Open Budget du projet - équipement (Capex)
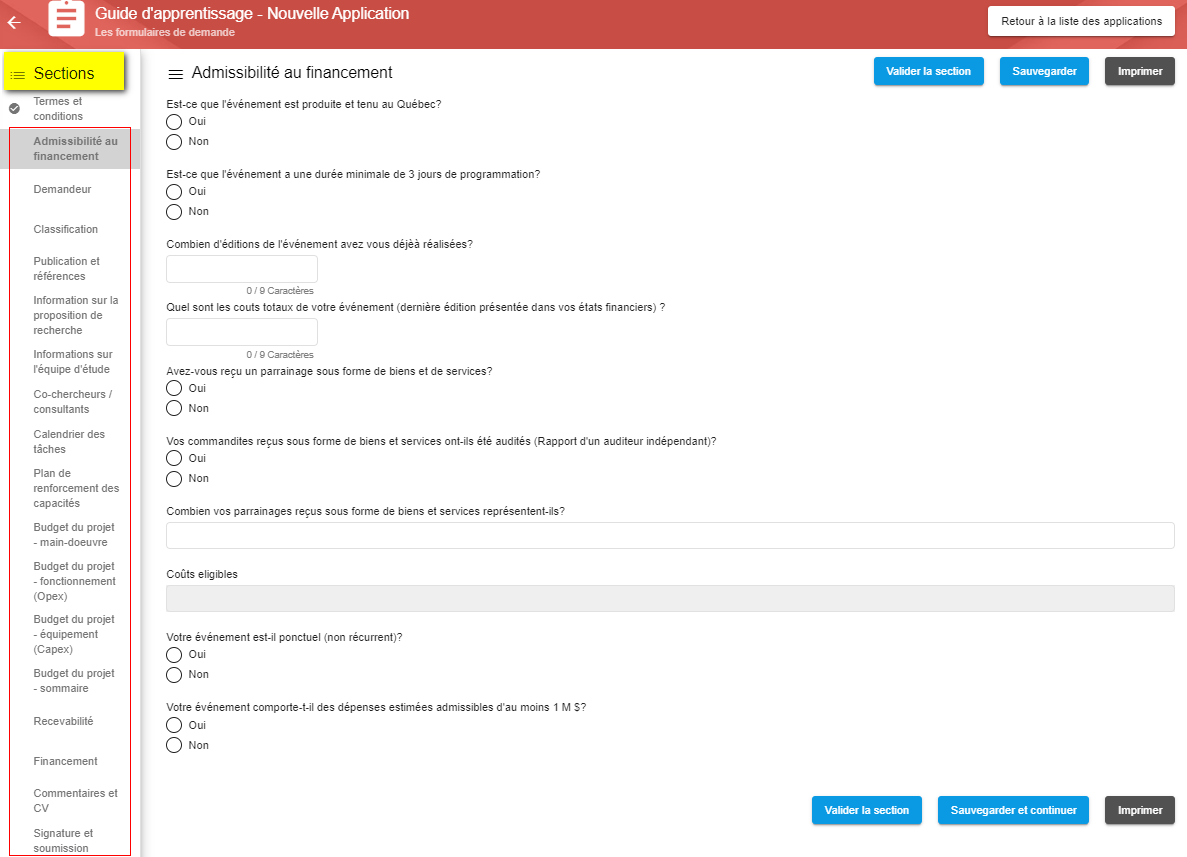 point(74,634)
